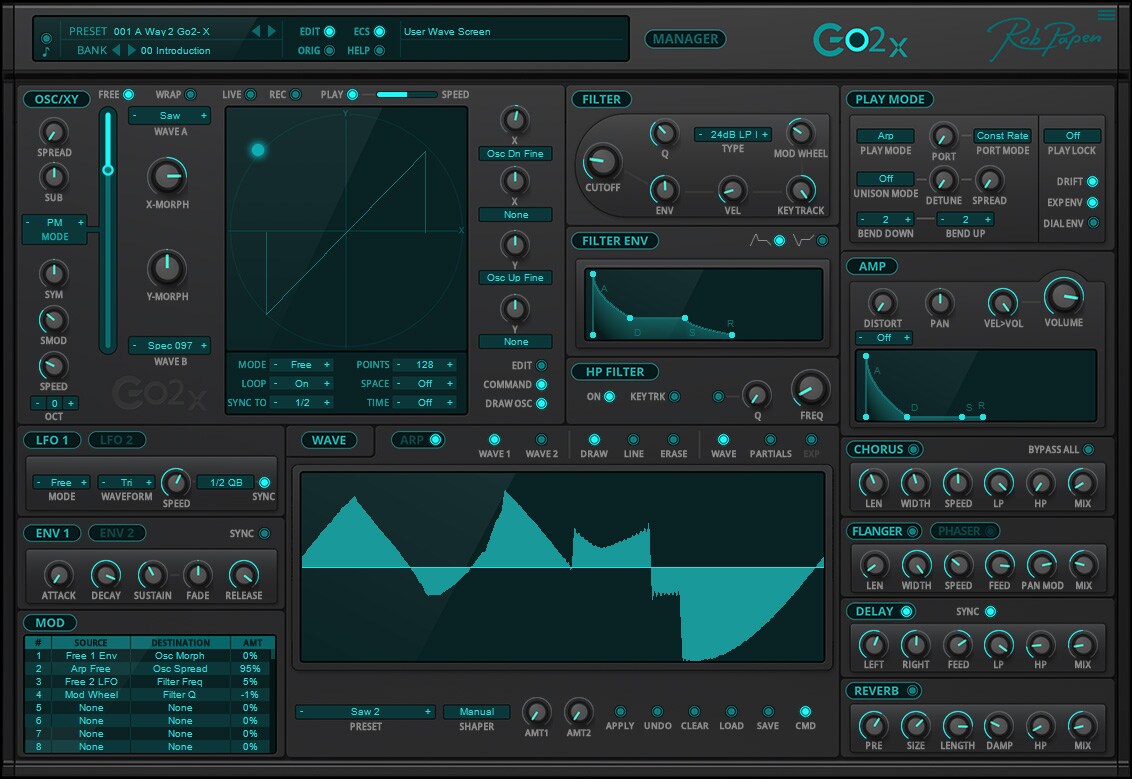Image resolution: width=1132 pixels, height=779 pixels.
Task: Click the filter Q knob
Action: click(664, 133)
